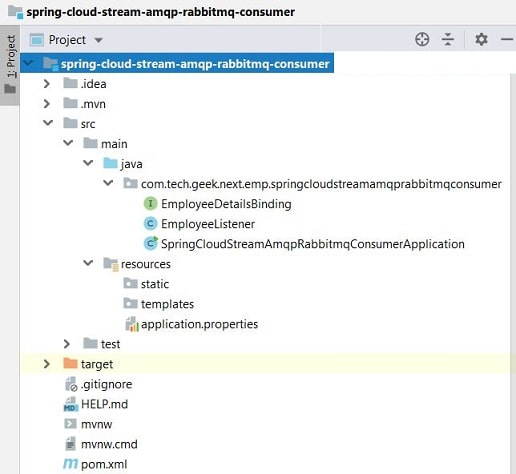The width and height of the screenshot is (516, 474).
Task: Collapse the src folder chevron
Action: point(48,123)
